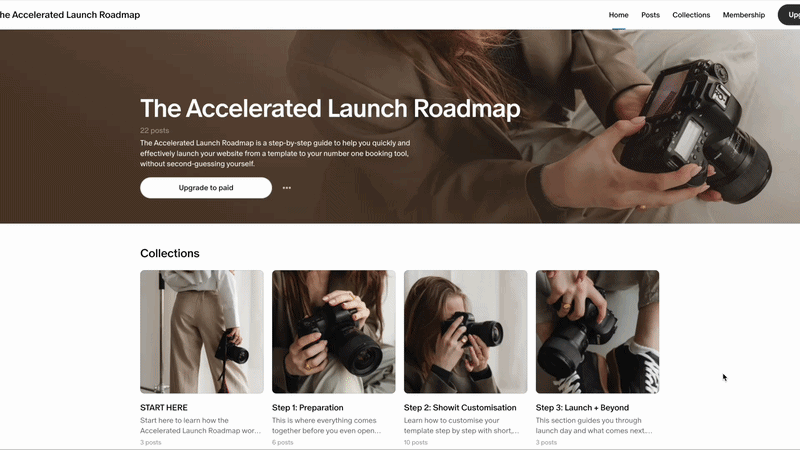Viewport: 800px width, 450px height.
Task: Open Step 3: Launch + Beyond thumbnail image
Action: pos(597,332)
